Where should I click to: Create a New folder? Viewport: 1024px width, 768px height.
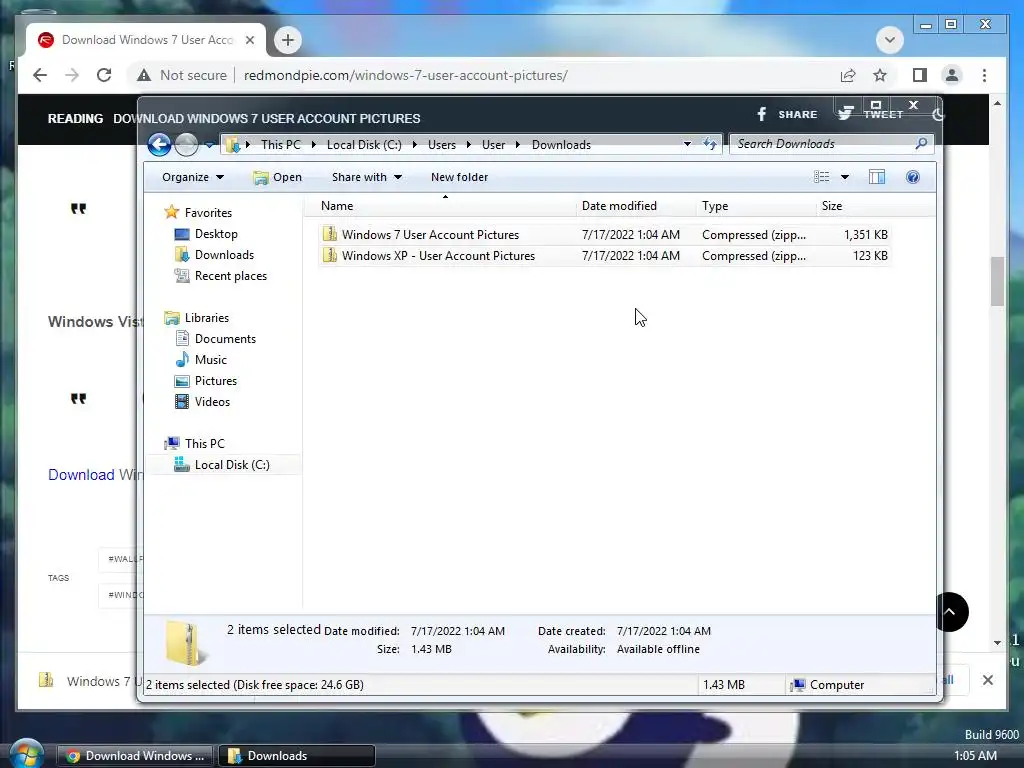click(459, 177)
